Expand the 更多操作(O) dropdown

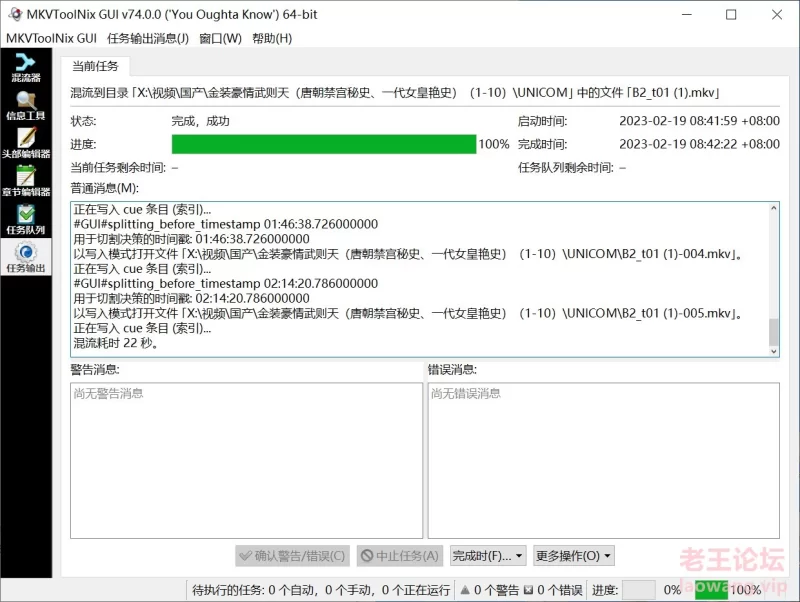(573, 556)
